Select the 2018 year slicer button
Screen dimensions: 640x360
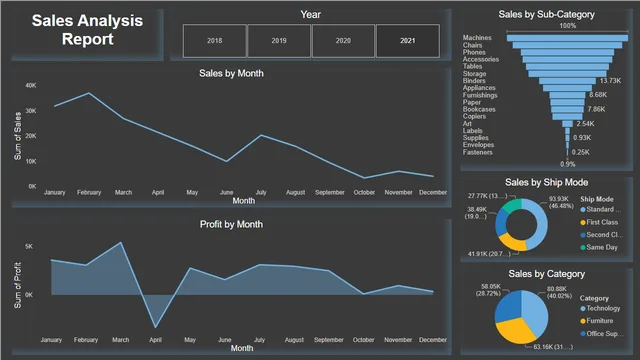(x=215, y=41)
